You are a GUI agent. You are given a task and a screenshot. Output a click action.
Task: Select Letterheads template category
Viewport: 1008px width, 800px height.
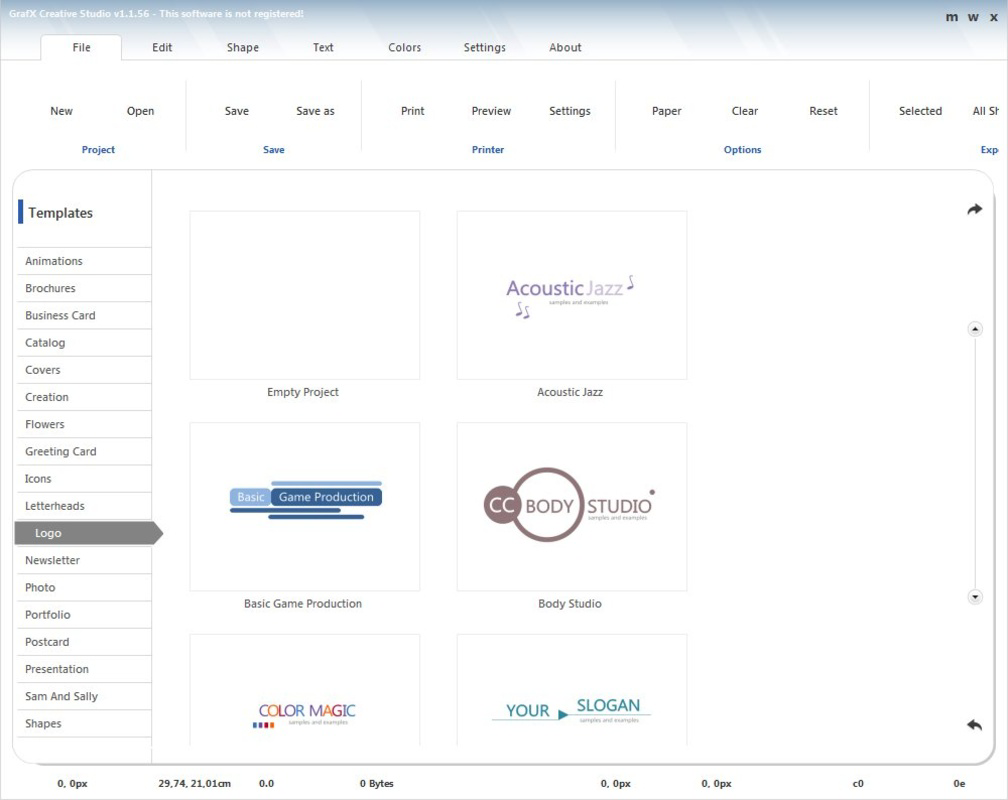coord(84,506)
